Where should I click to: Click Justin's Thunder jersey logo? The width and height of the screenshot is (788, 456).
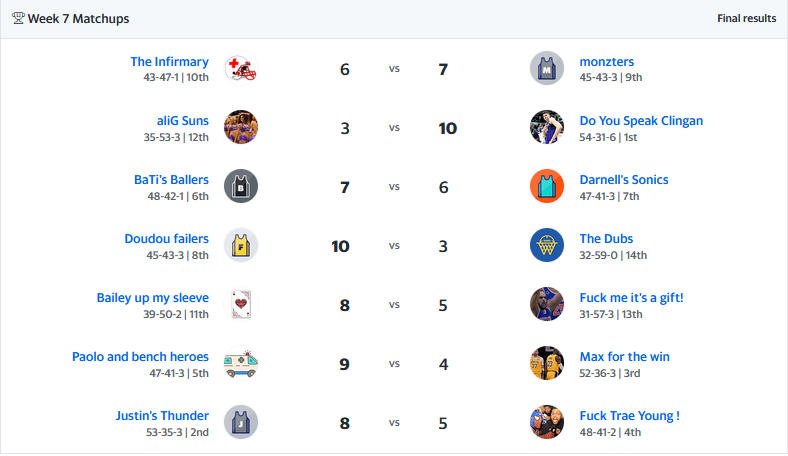[x=241, y=422]
